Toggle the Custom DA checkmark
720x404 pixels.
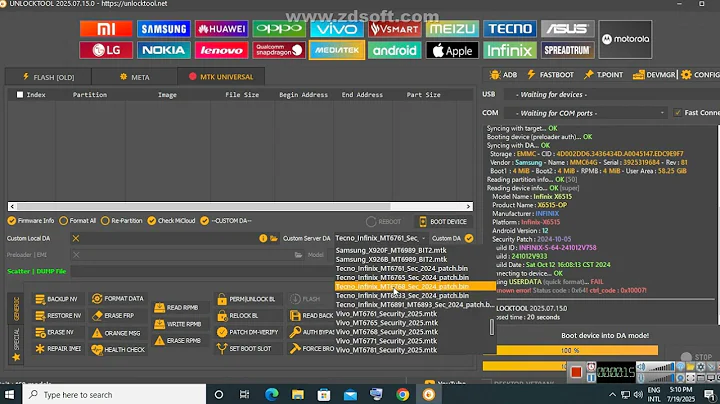[x=469, y=238]
